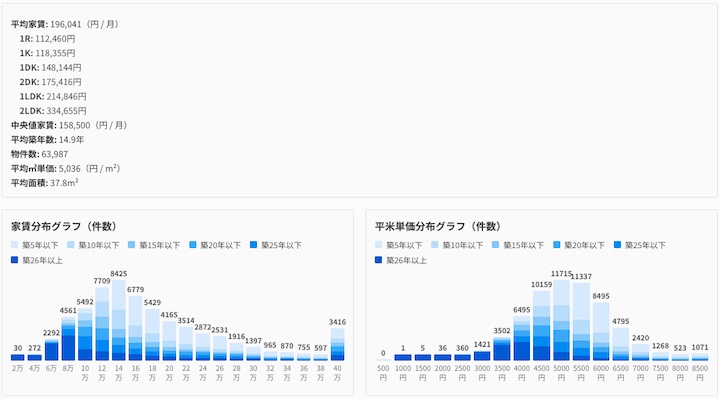Toggle 築25年以下 legend in 家賃分布グラフ
720x399 pixels.
[x=276, y=245]
